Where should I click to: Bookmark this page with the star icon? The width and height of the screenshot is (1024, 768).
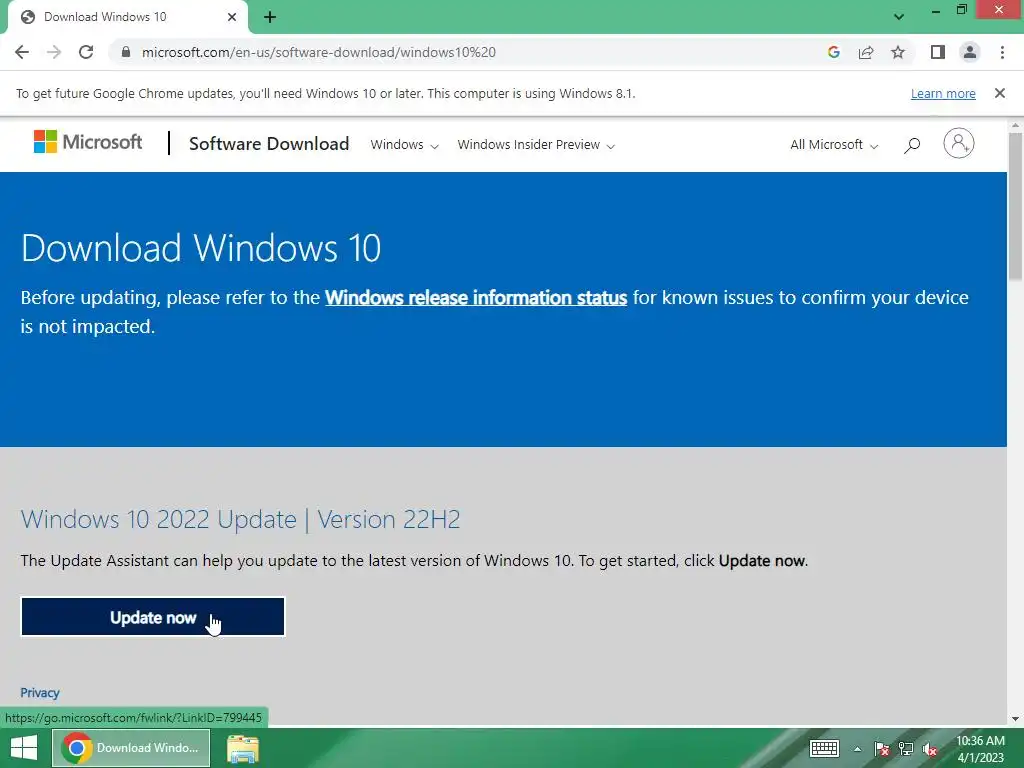(898, 52)
